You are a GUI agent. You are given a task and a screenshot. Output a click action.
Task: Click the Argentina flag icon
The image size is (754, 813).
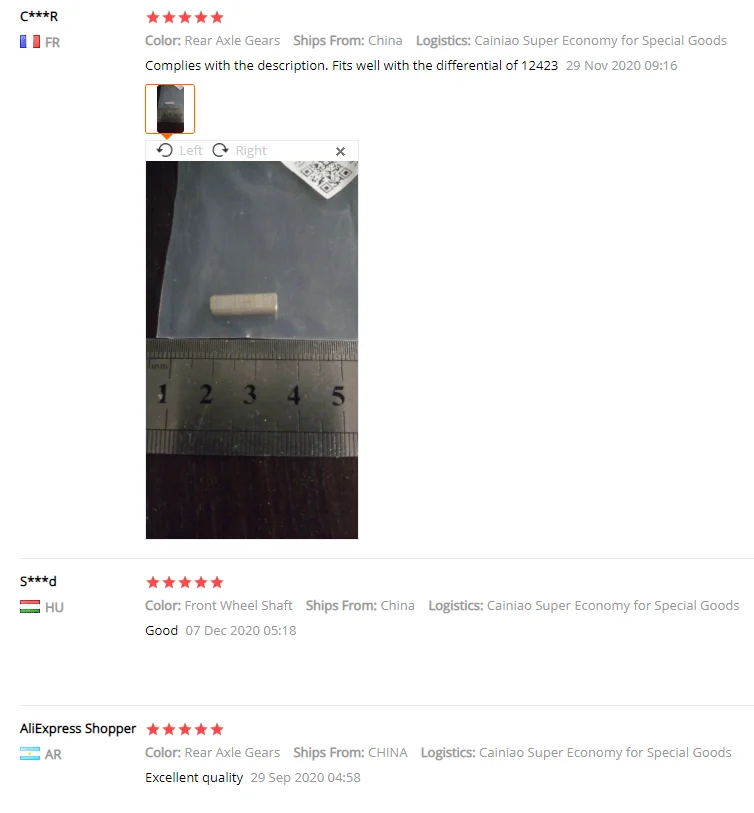[x=30, y=754]
